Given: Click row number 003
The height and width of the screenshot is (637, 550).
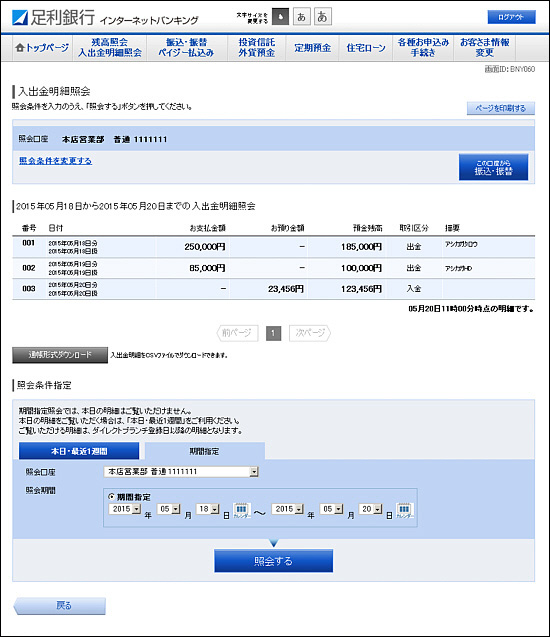Looking at the screenshot, I should tap(28, 289).
